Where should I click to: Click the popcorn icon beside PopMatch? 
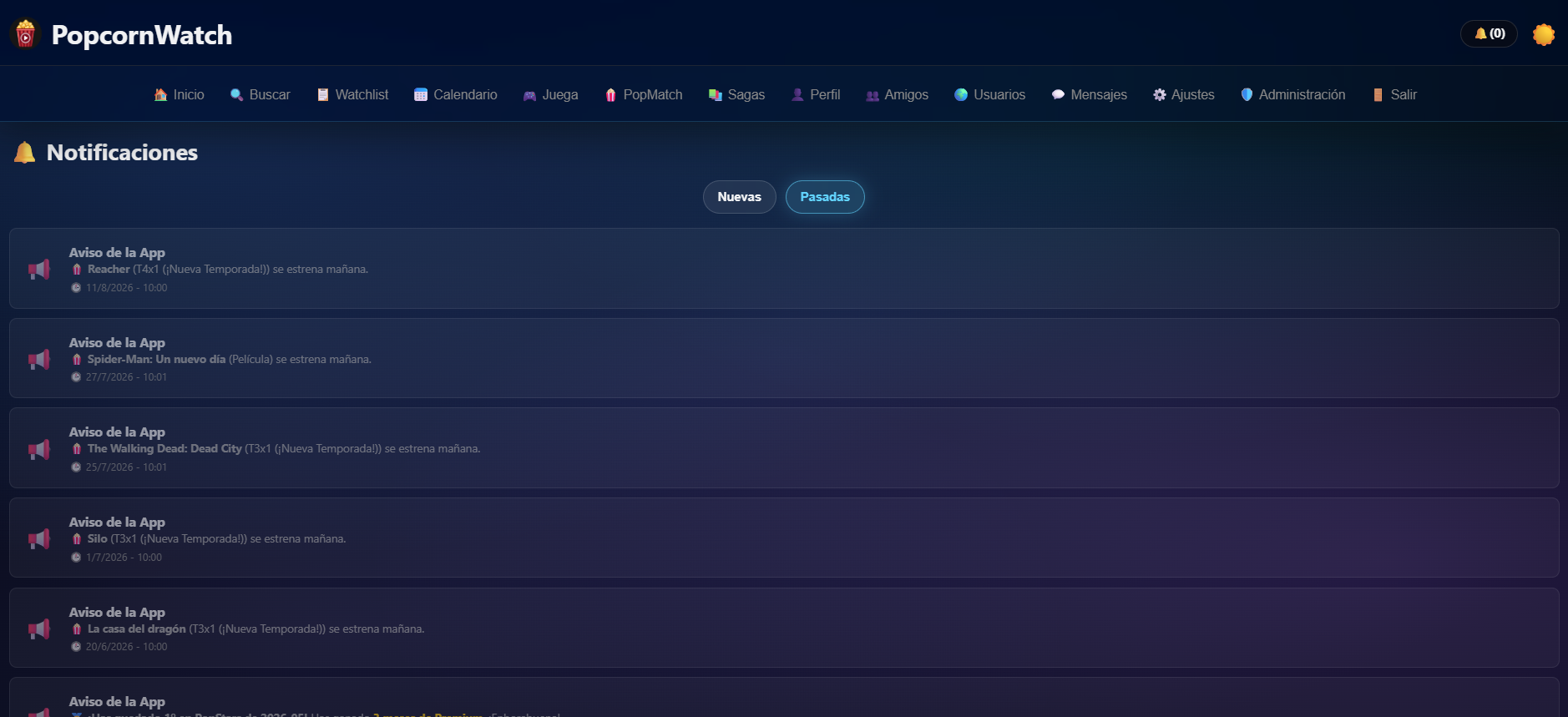(610, 95)
